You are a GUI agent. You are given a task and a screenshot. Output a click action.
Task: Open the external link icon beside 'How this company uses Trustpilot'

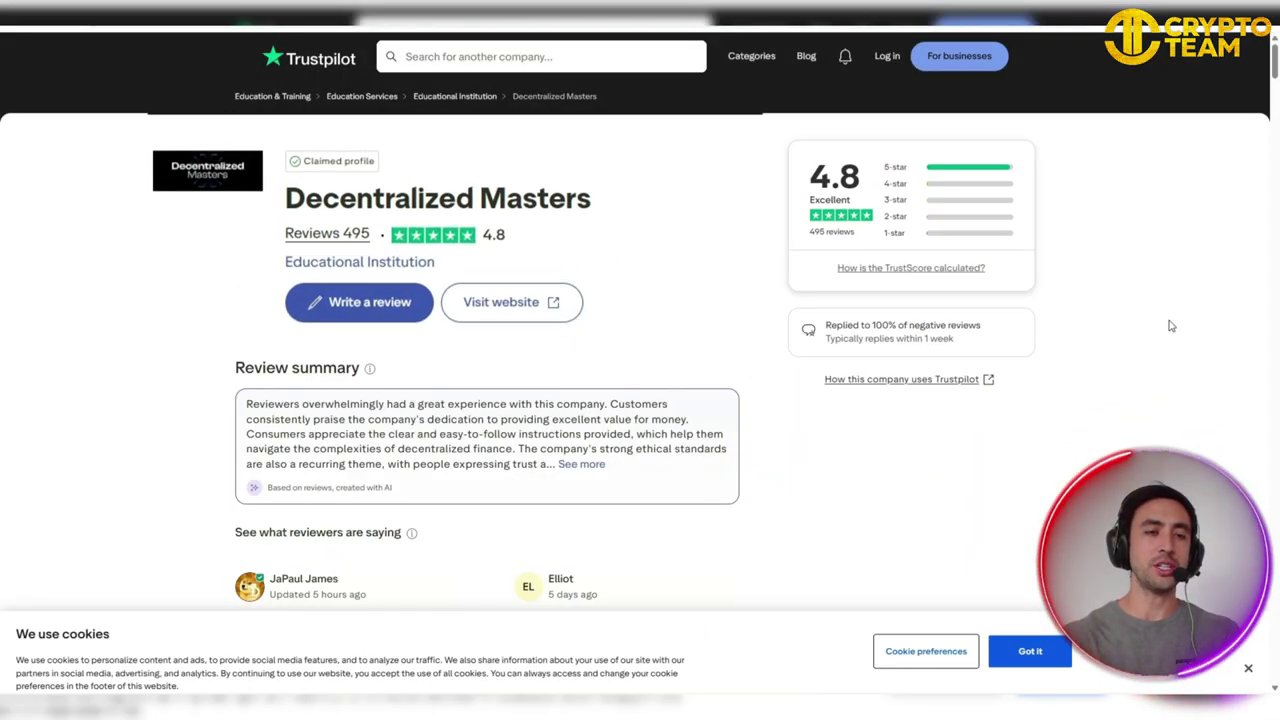coord(988,379)
